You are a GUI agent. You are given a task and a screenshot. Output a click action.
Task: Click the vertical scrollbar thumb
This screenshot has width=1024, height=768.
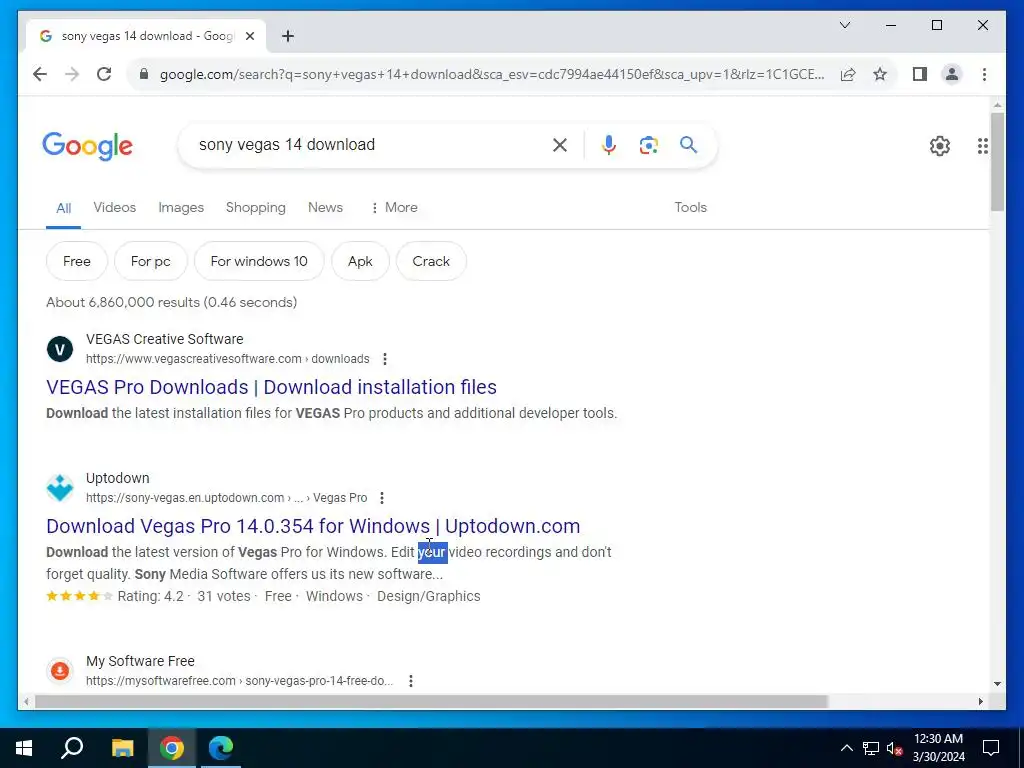tap(997, 162)
